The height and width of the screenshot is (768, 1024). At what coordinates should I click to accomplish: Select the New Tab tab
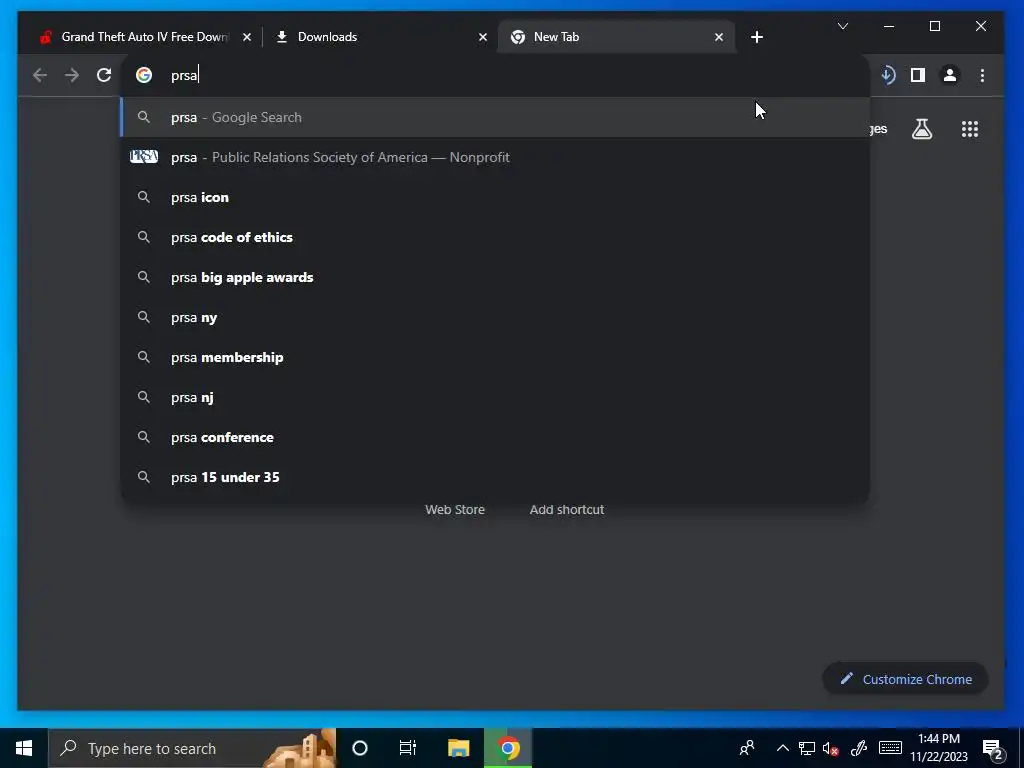point(616,37)
